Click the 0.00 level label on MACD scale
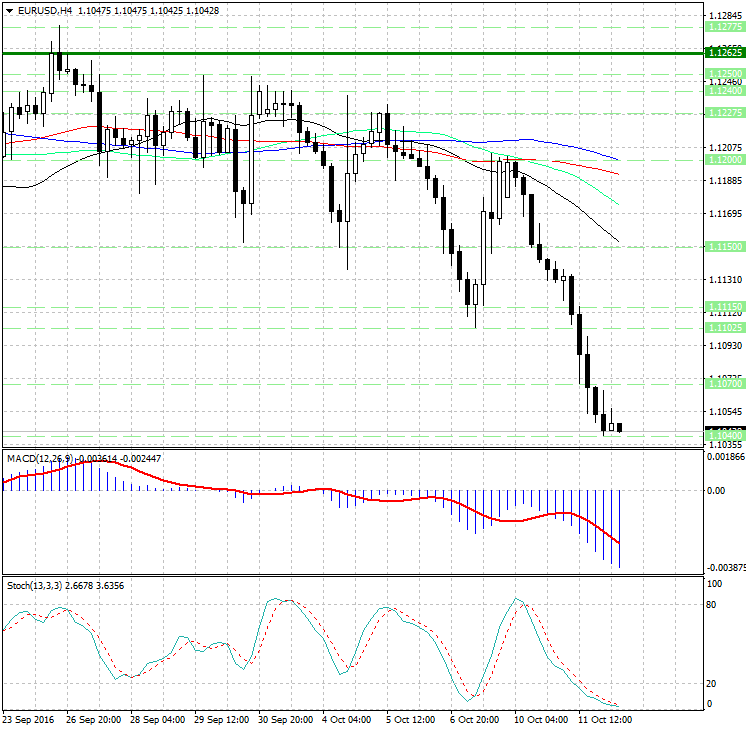 point(716,490)
